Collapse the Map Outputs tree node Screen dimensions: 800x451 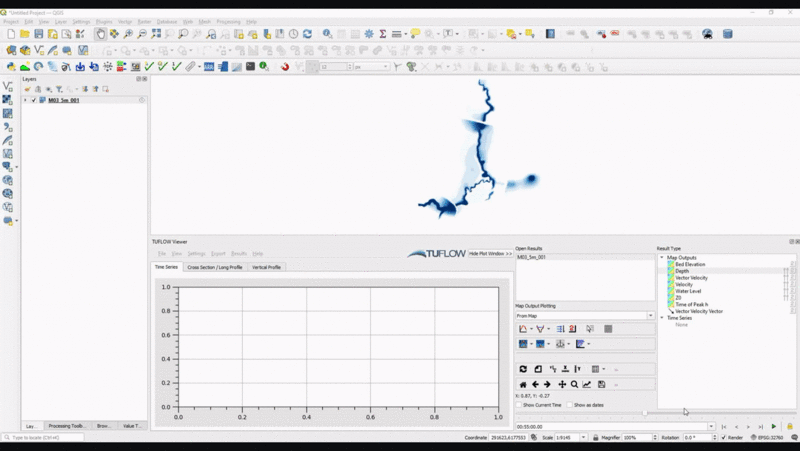coord(661,257)
